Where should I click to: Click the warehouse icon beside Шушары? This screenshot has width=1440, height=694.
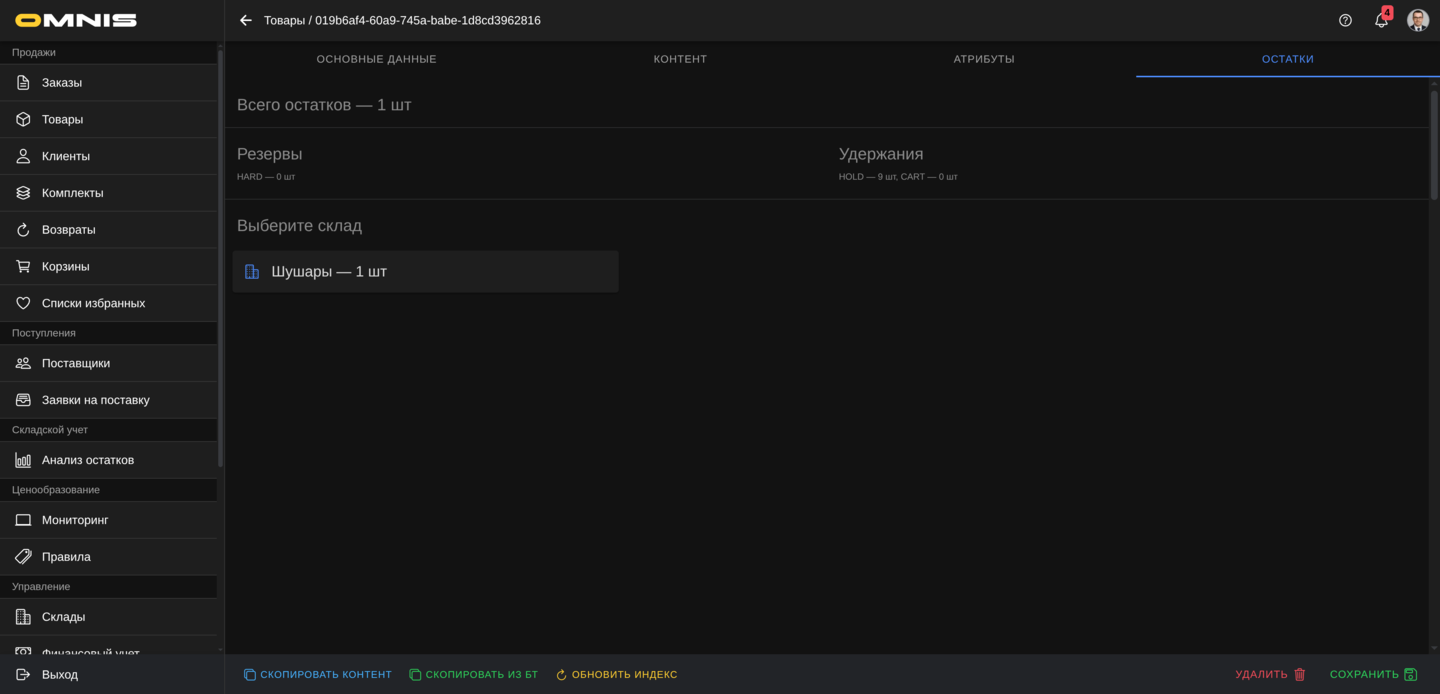pyautogui.click(x=252, y=272)
